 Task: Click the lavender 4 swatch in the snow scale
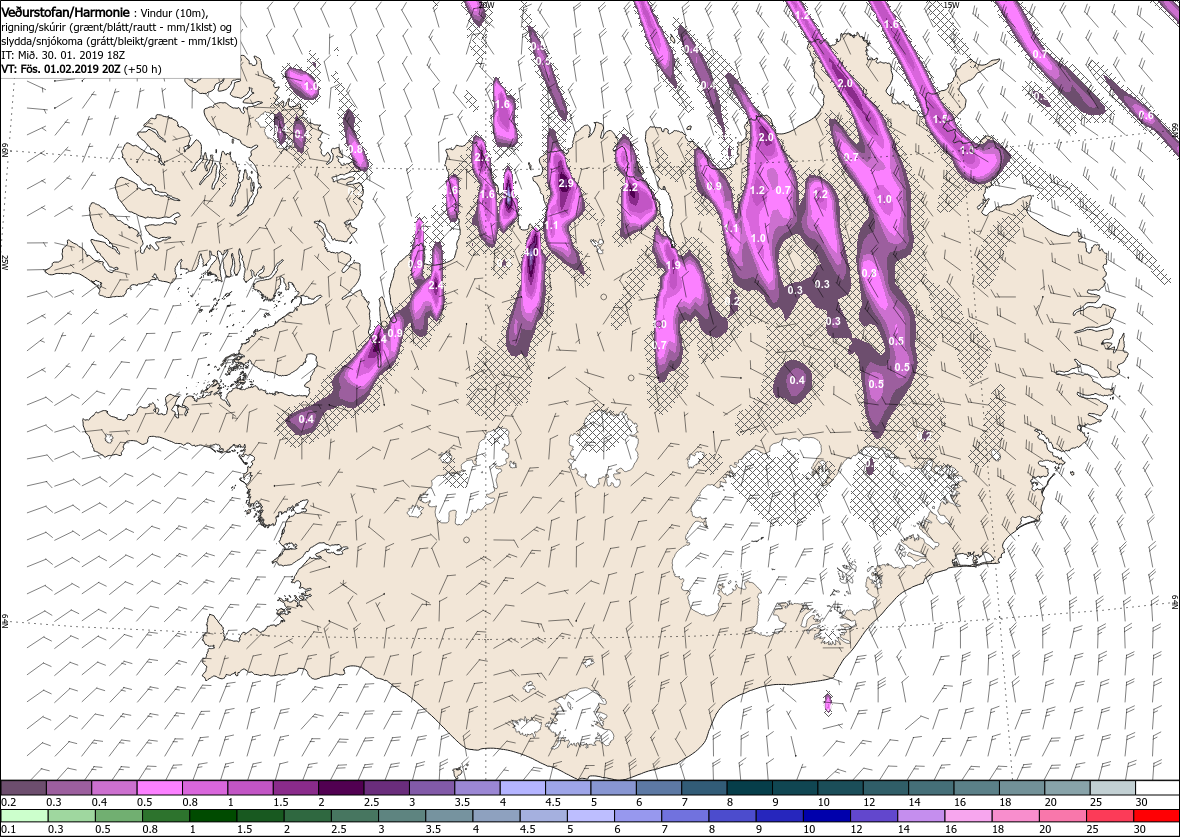522,788
